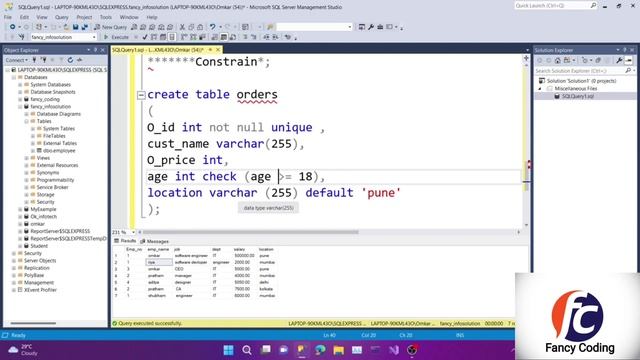Save the current query with the Save icon
Screen dimensions: 640x360
pos(76,27)
